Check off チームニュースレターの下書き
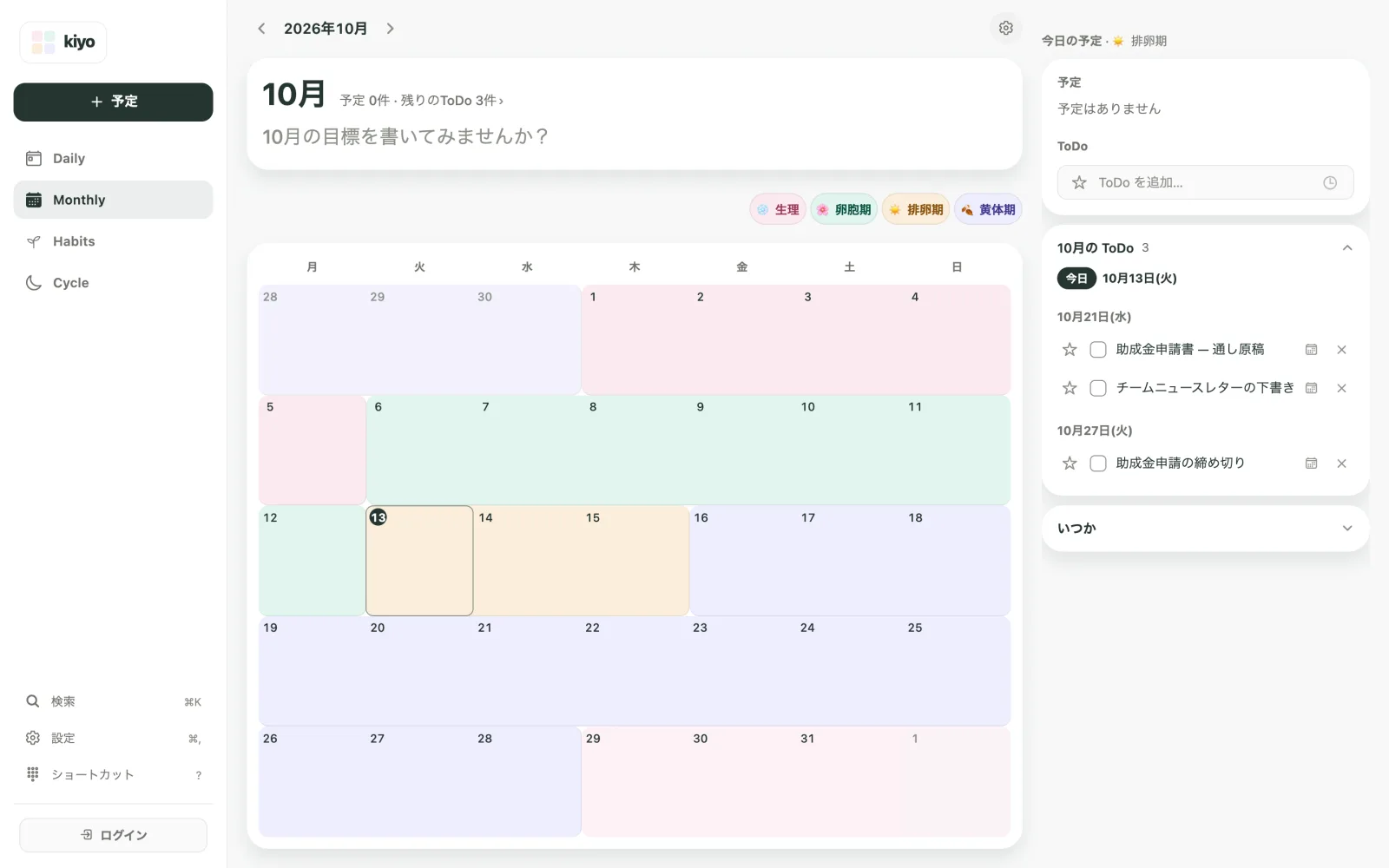1389x868 pixels. (x=1098, y=388)
